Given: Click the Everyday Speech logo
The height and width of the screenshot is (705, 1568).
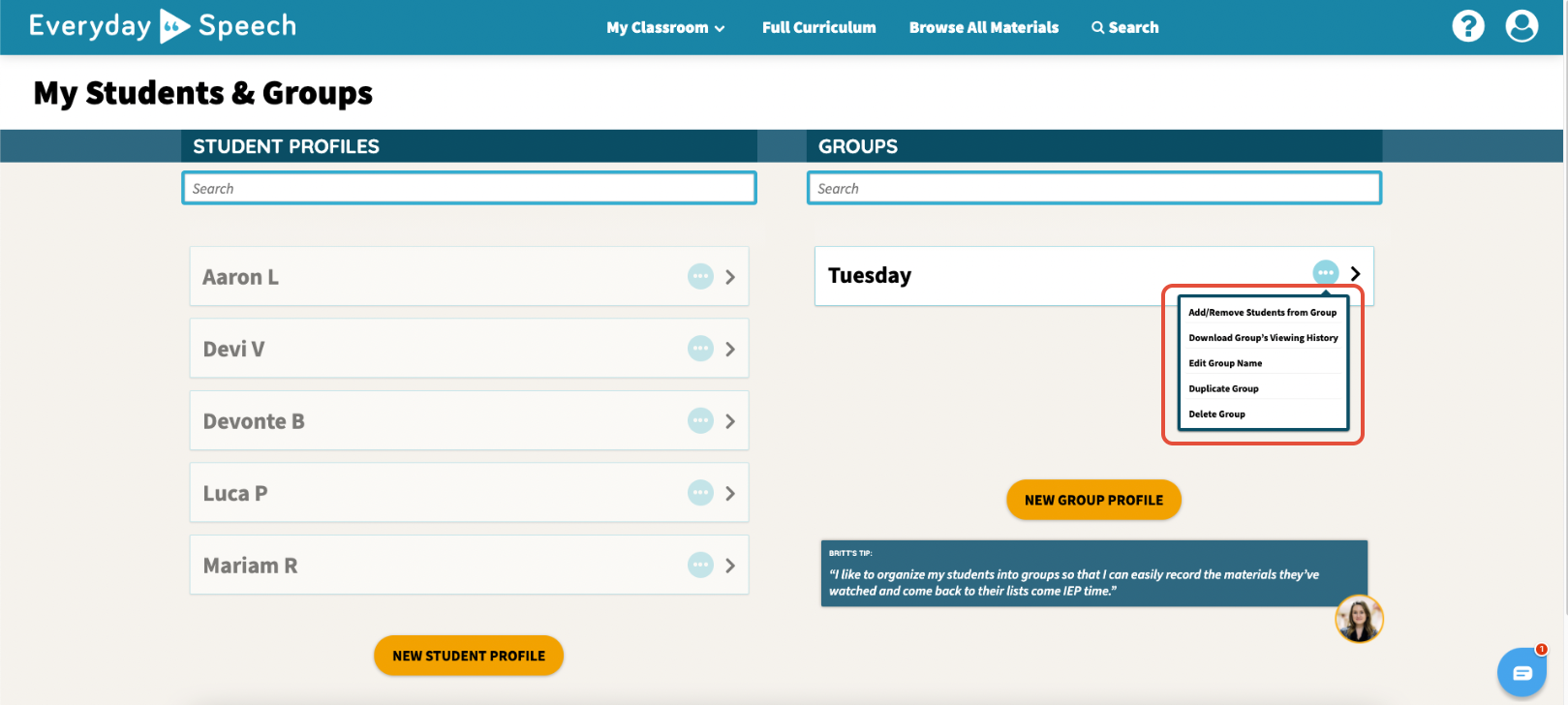Looking at the screenshot, I should tap(163, 26).
